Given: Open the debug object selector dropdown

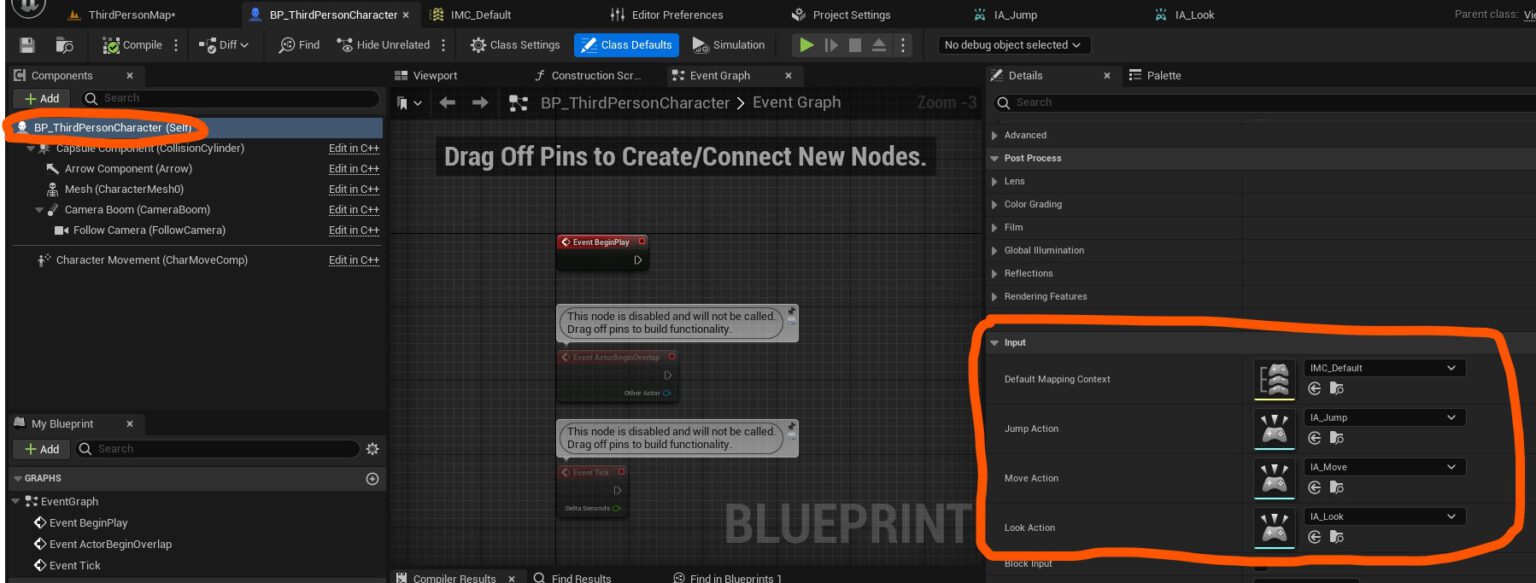Looking at the screenshot, I should pyautogui.click(x=1013, y=45).
